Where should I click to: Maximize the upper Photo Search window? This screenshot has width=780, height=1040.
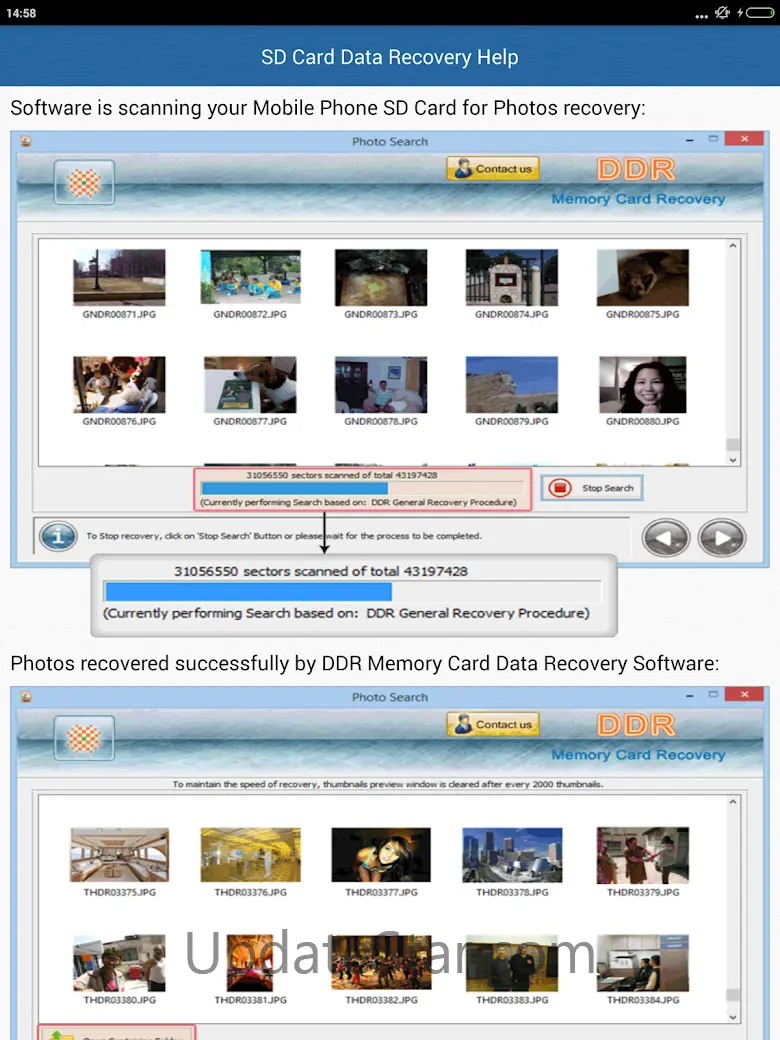point(713,139)
